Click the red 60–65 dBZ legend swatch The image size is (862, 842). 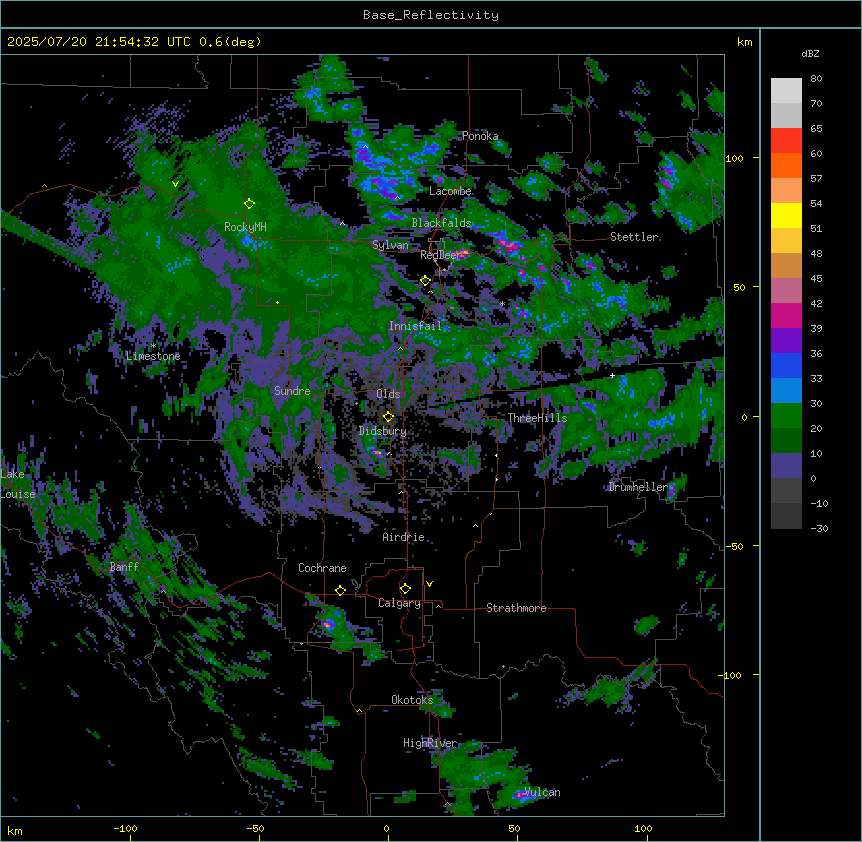click(x=786, y=141)
